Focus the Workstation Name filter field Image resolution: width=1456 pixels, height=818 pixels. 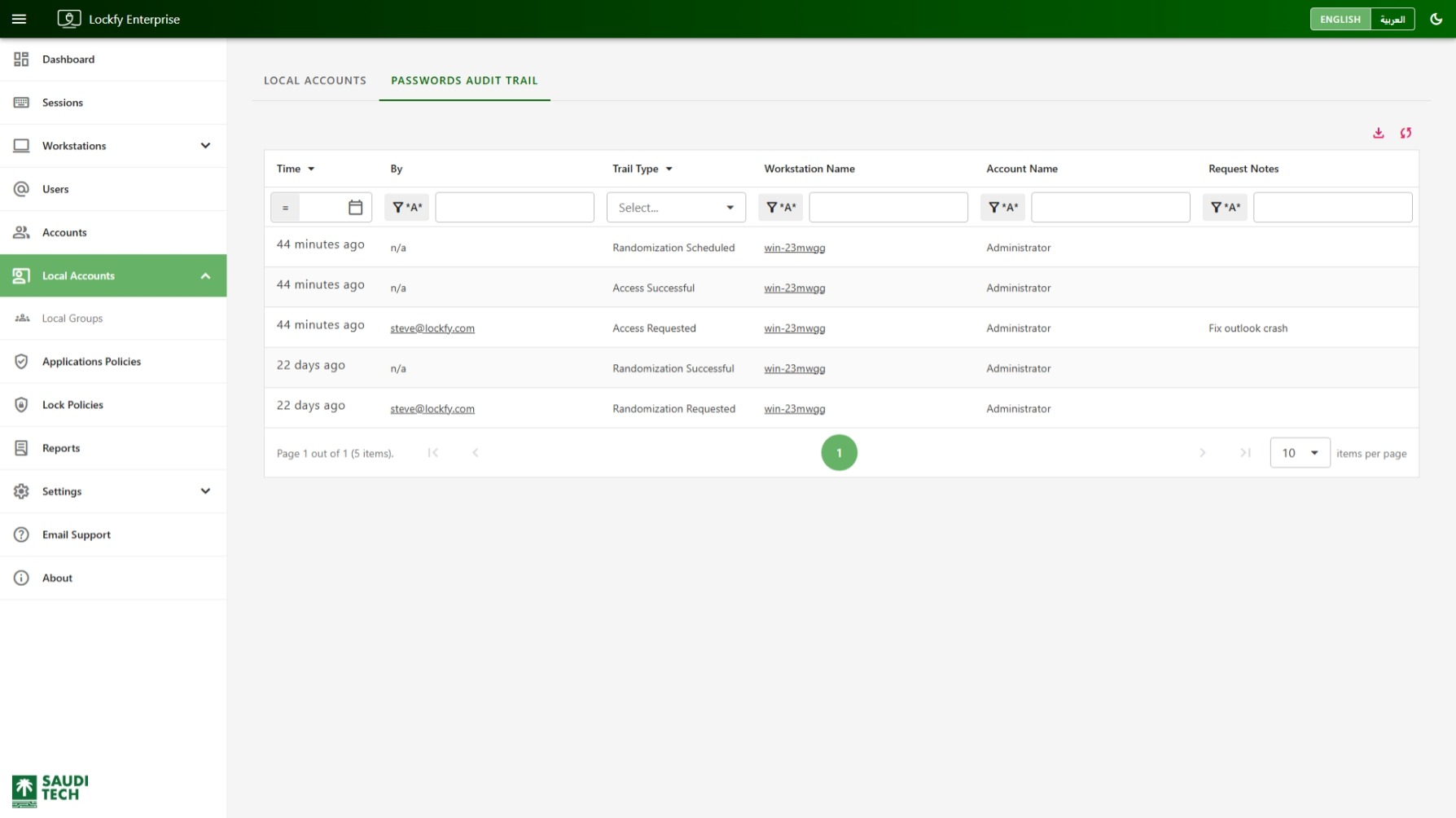tap(888, 208)
